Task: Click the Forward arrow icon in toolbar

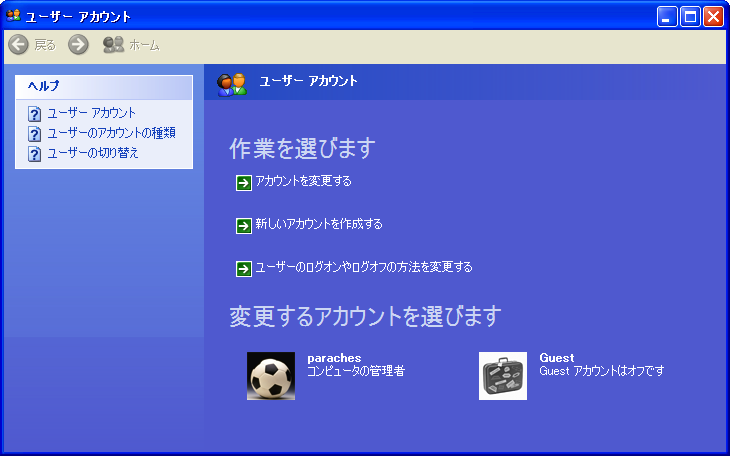Action: [78, 45]
